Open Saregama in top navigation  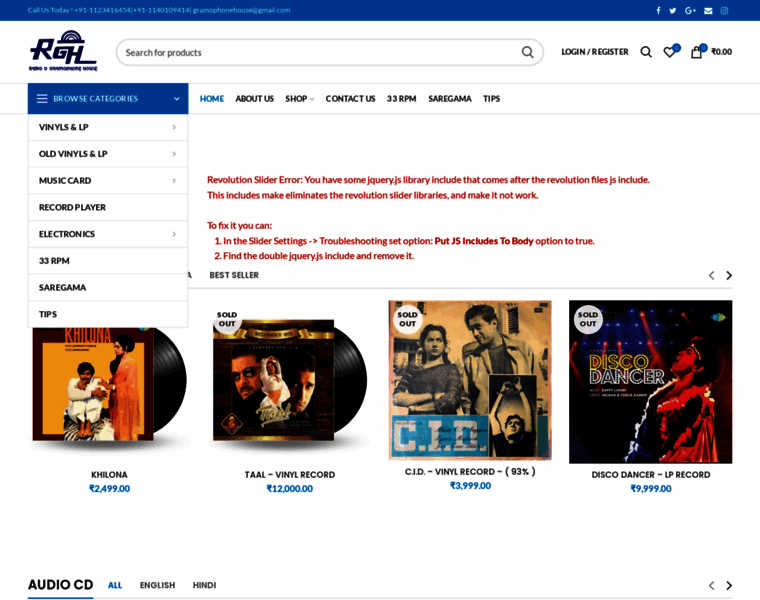point(450,99)
